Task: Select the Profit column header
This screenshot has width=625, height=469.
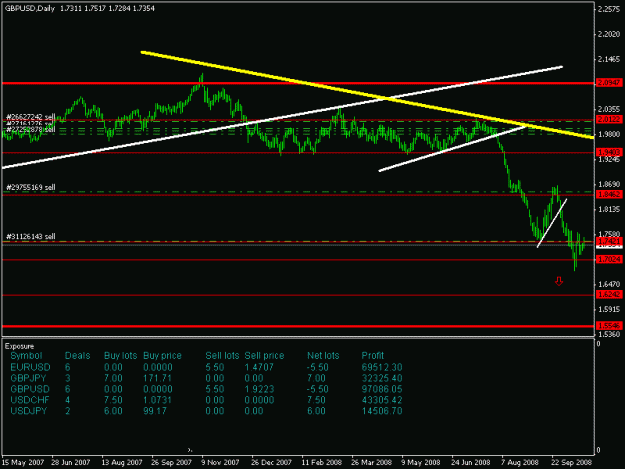Action: (x=373, y=356)
